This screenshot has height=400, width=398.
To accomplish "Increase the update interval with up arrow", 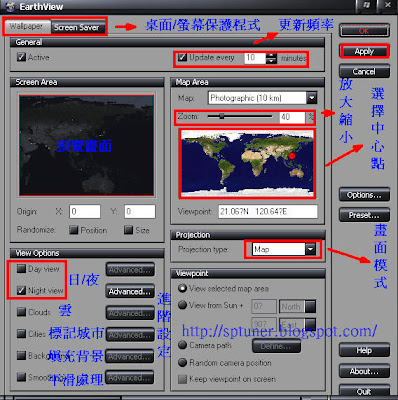I will (x=271, y=55).
